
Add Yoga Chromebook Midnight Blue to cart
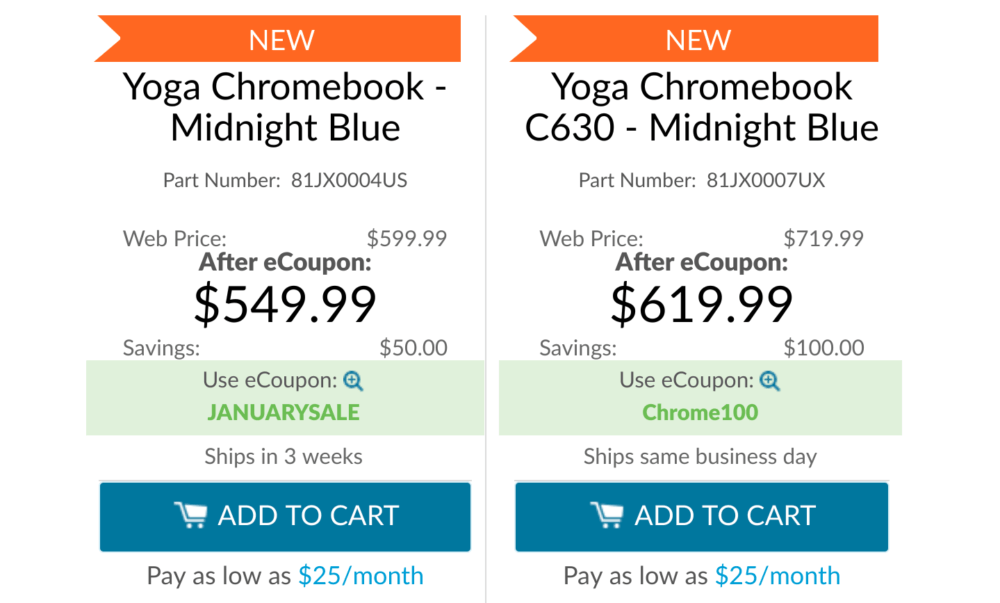pos(285,516)
